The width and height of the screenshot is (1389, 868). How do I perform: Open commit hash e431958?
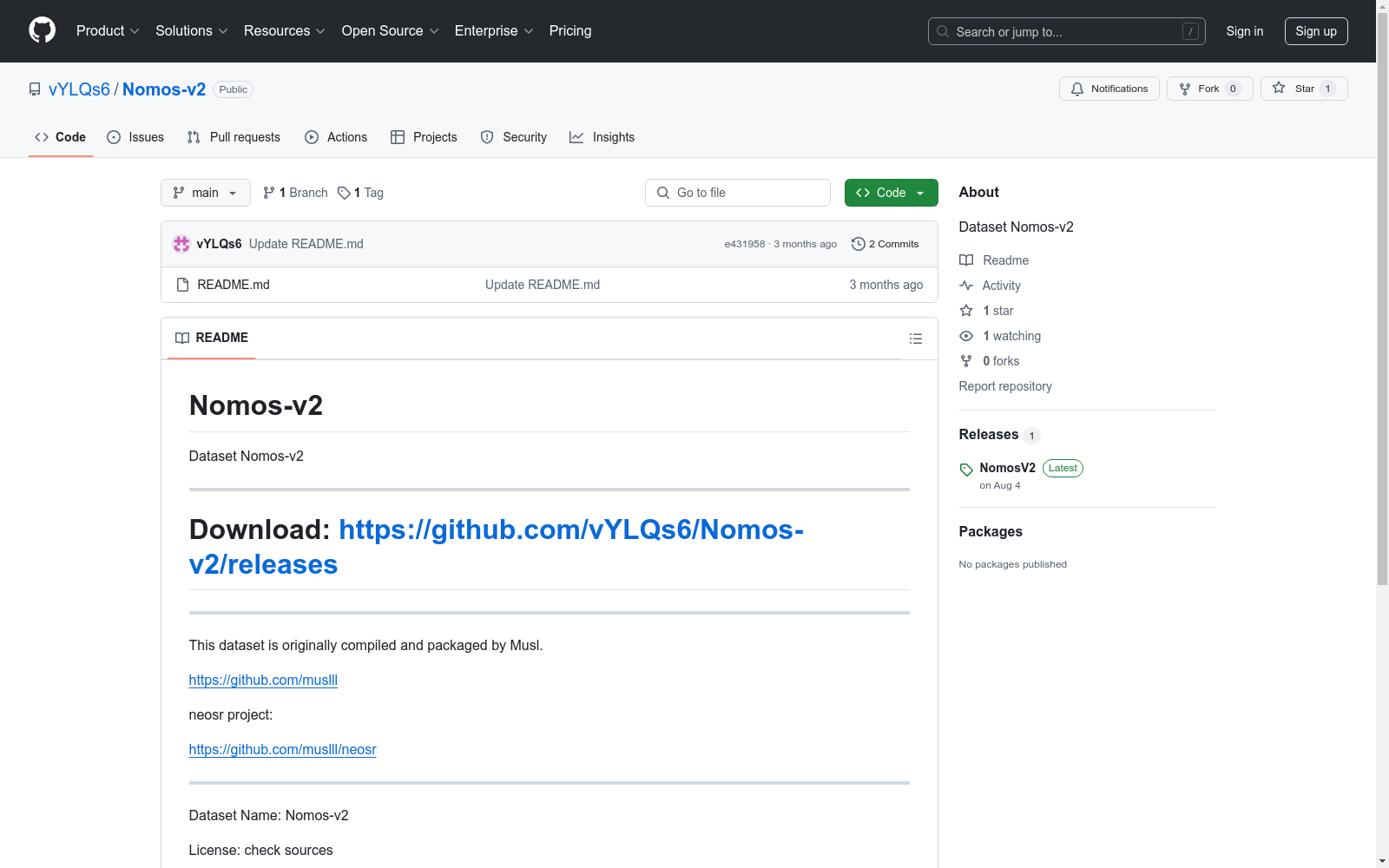pyautogui.click(x=745, y=244)
